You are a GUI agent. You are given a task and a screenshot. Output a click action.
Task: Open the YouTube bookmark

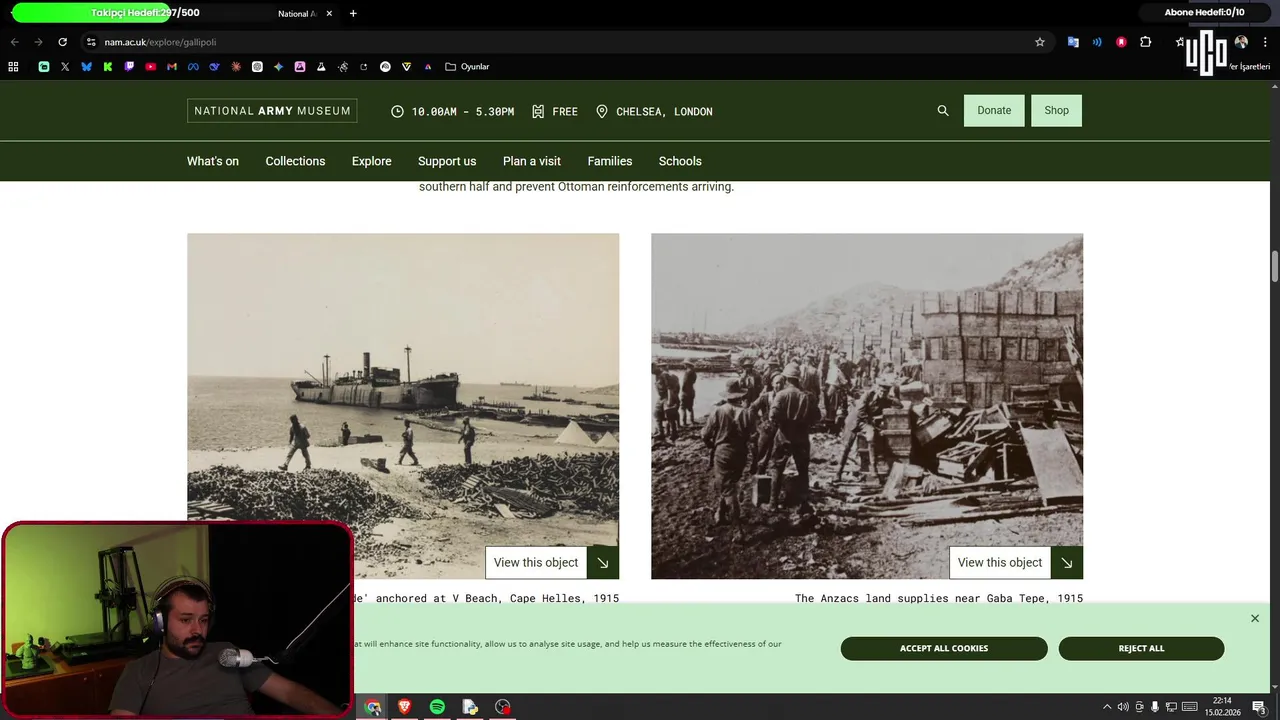pyautogui.click(x=151, y=67)
